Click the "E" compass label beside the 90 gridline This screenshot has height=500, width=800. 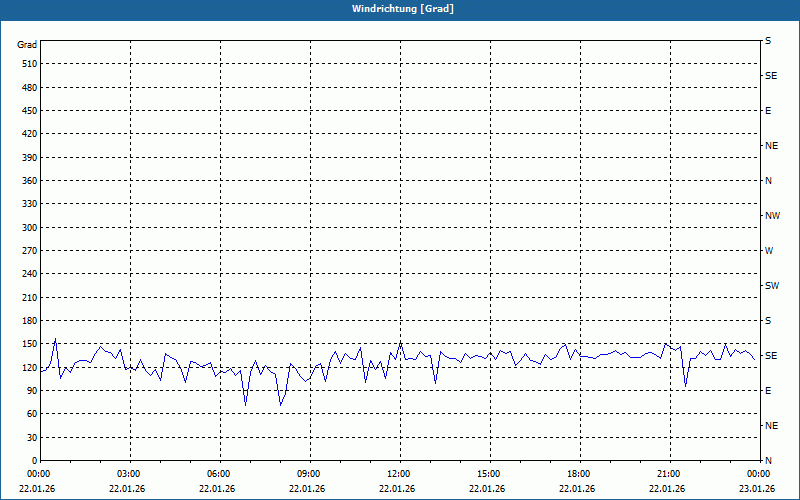[768, 391]
